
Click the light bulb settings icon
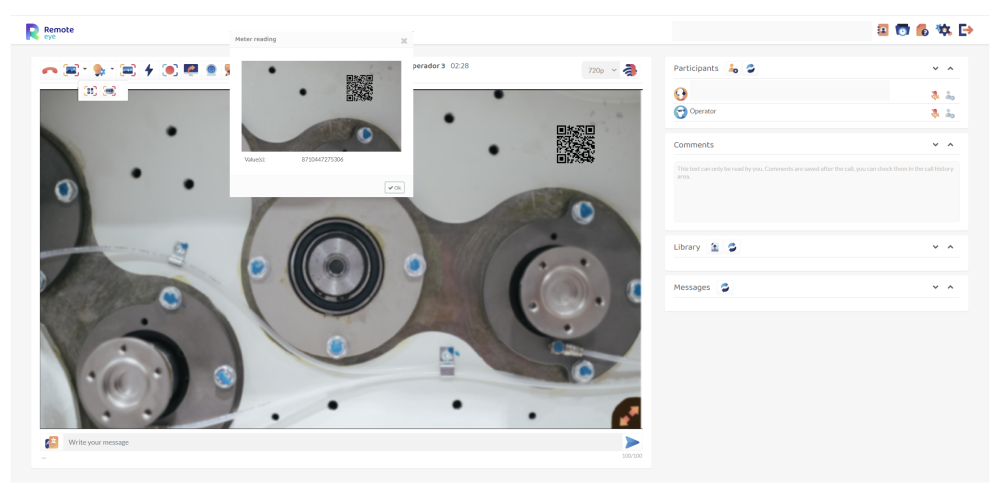coord(99,70)
